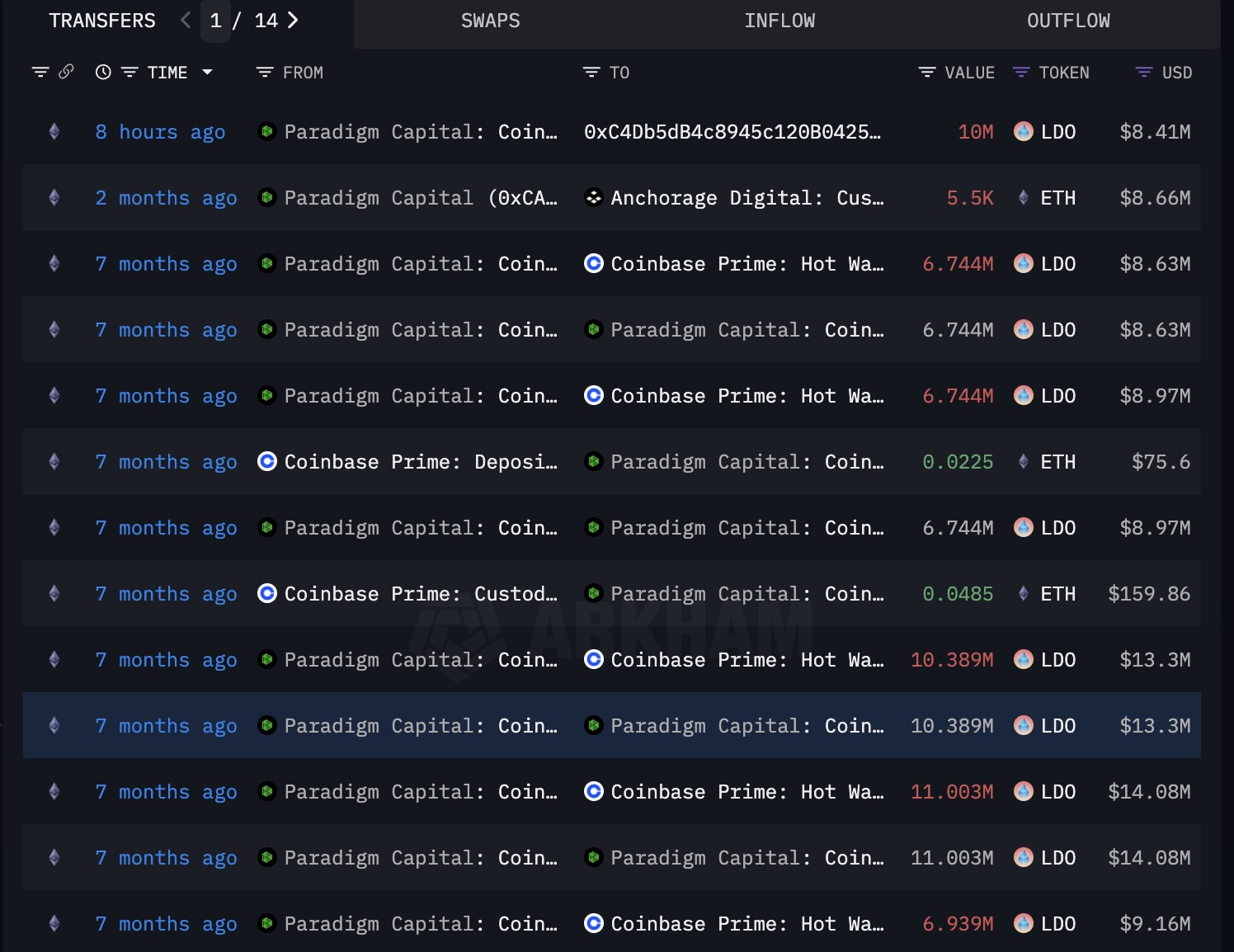
Task: Open the '2 months ago' transaction link
Action: point(166,198)
